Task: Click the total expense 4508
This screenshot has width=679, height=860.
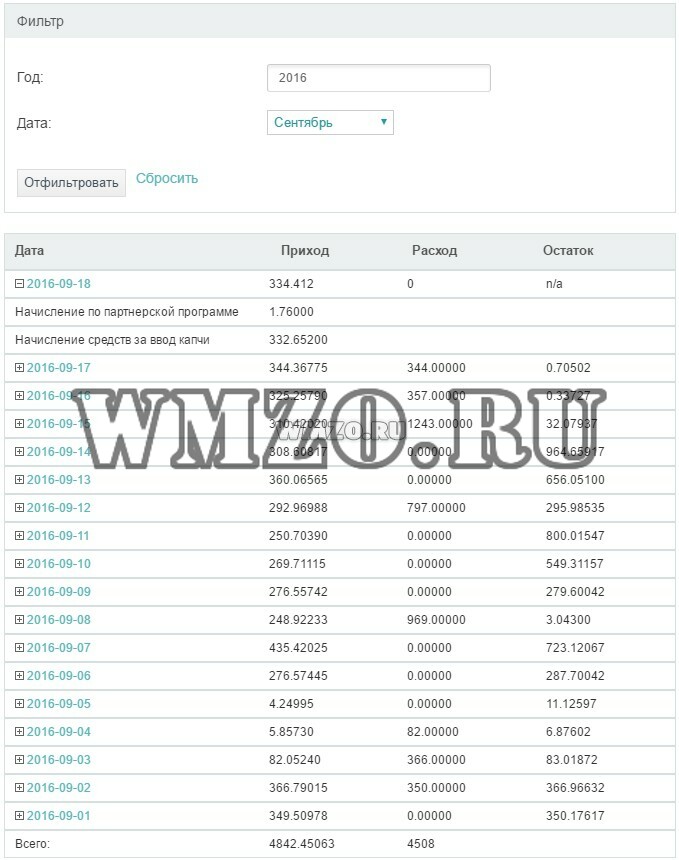Action: click(x=421, y=843)
